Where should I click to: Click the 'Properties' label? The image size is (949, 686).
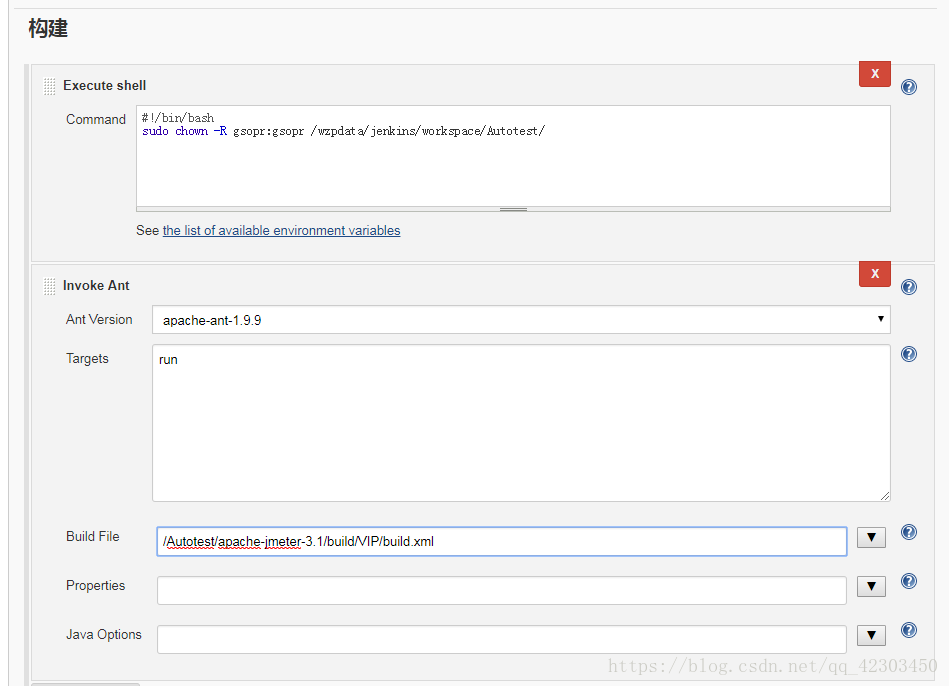tap(96, 585)
